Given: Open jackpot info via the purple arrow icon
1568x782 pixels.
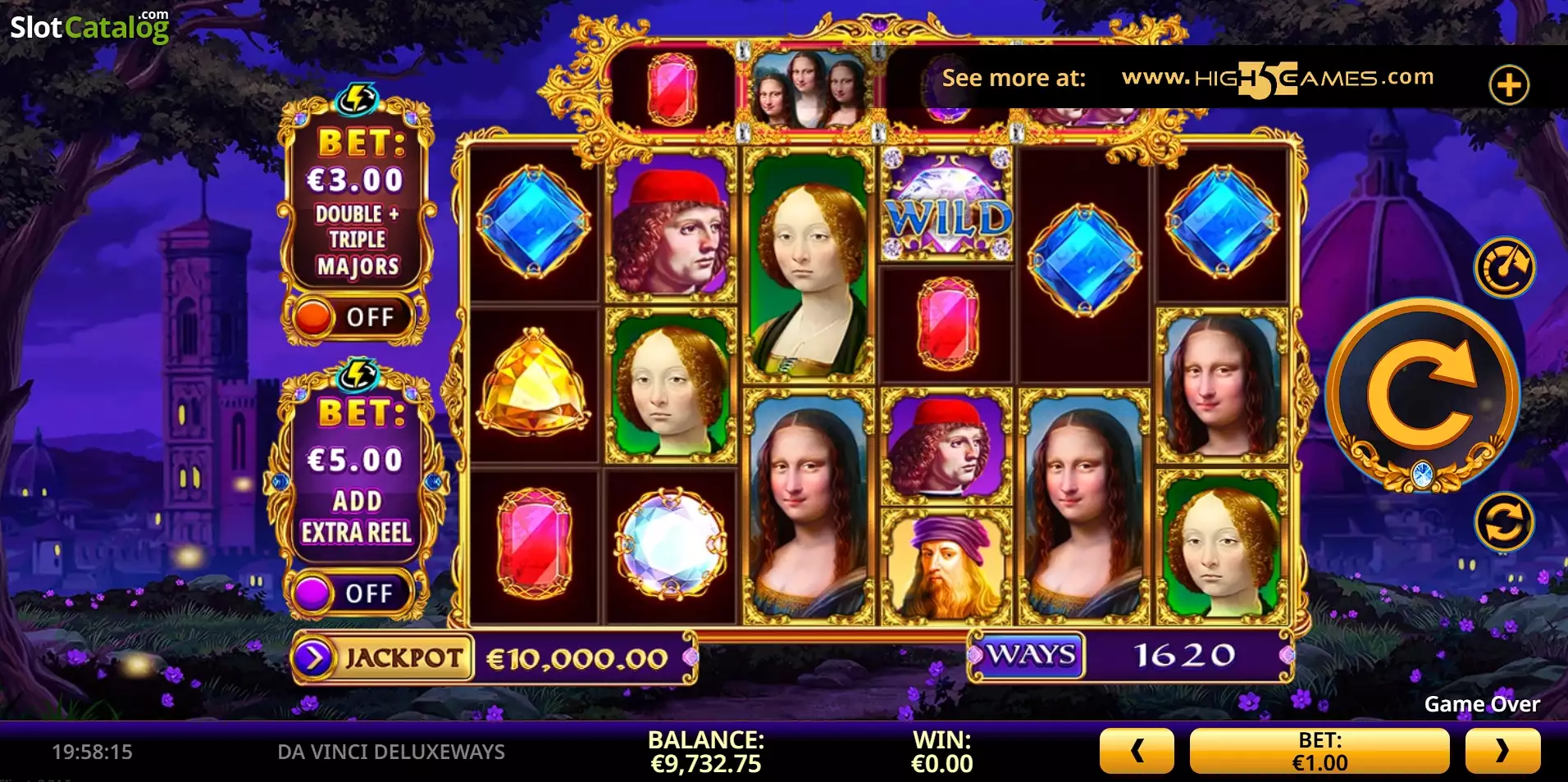Looking at the screenshot, I should pyautogui.click(x=312, y=657).
